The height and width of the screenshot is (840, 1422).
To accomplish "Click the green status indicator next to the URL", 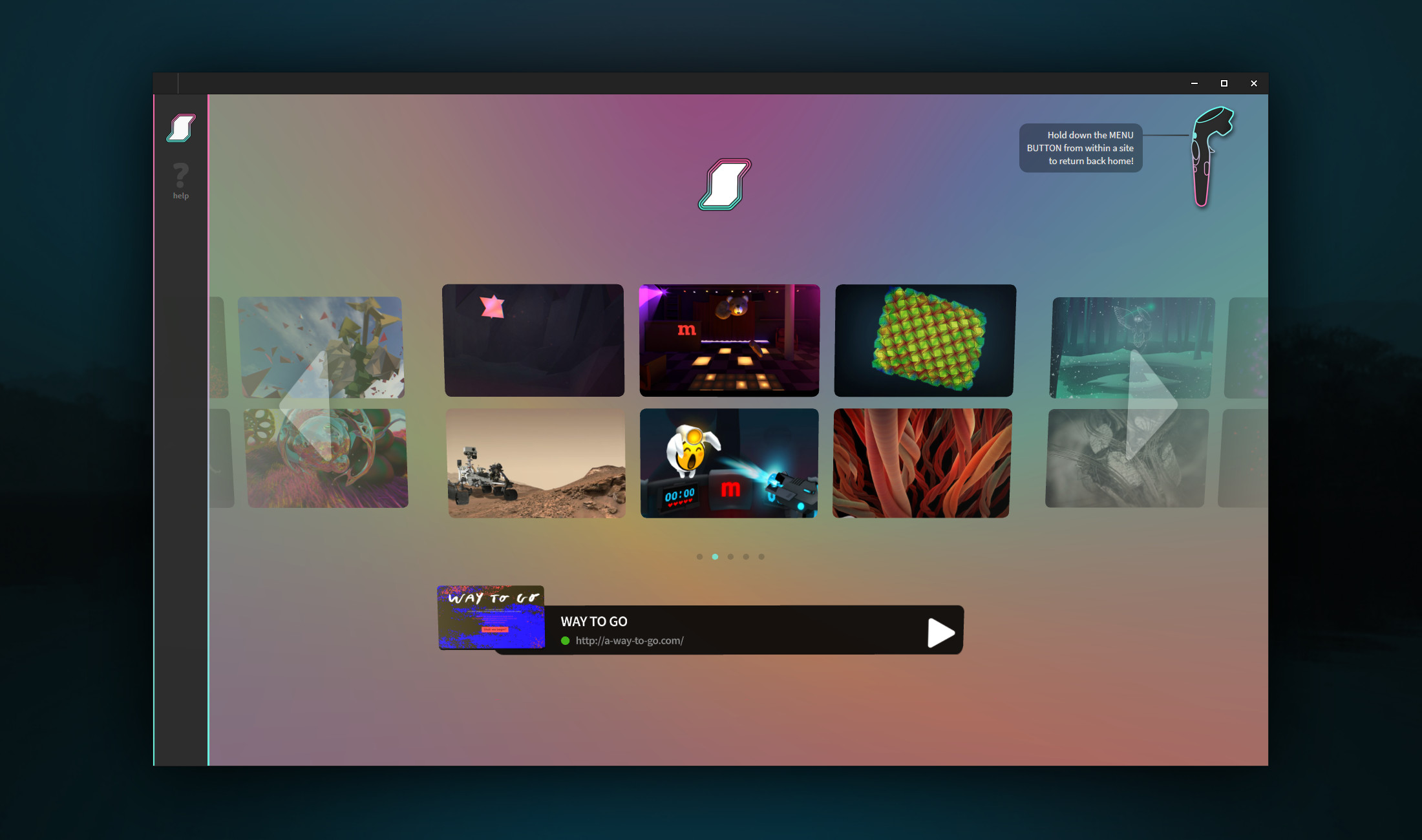I will (565, 640).
